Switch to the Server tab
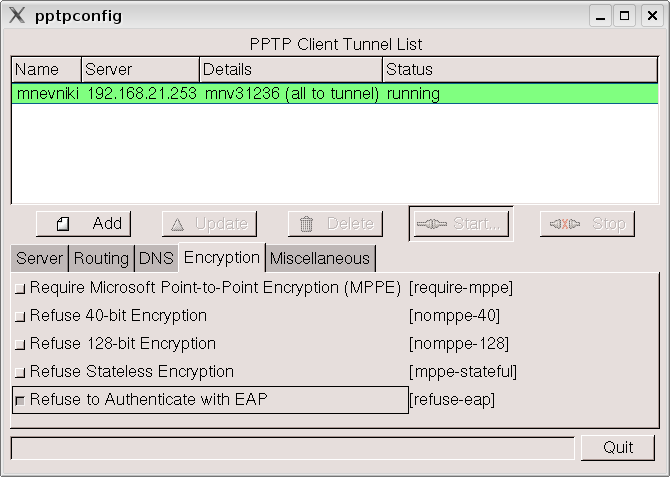 [x=40, y=258]
